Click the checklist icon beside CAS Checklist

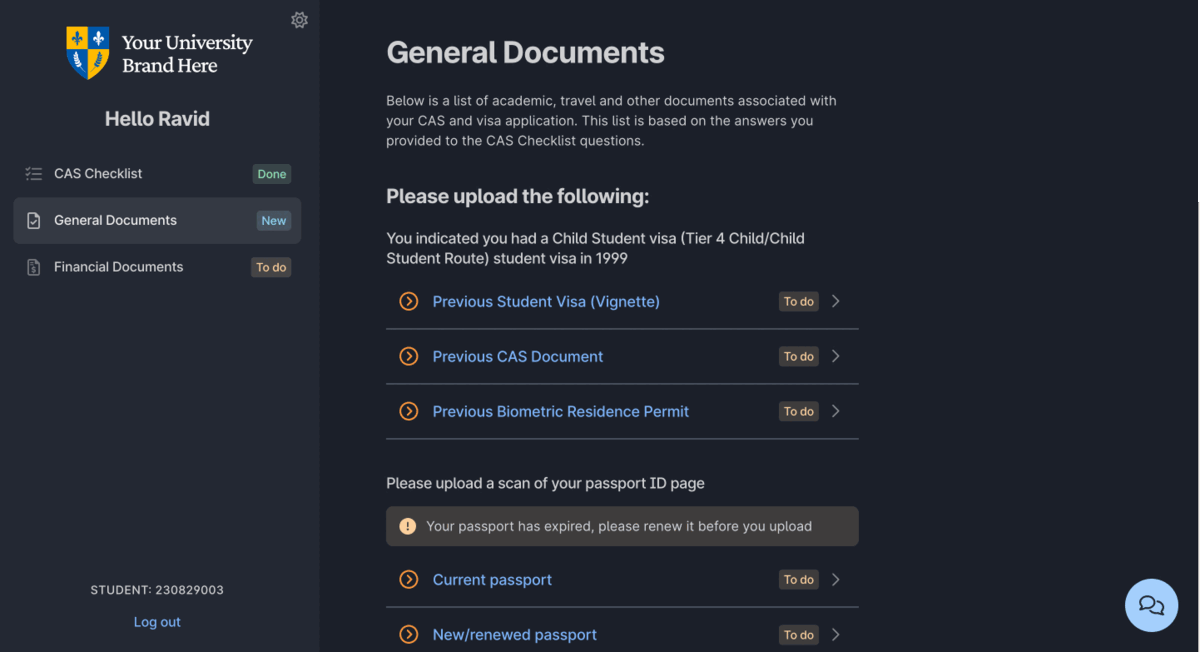point(33,173)
